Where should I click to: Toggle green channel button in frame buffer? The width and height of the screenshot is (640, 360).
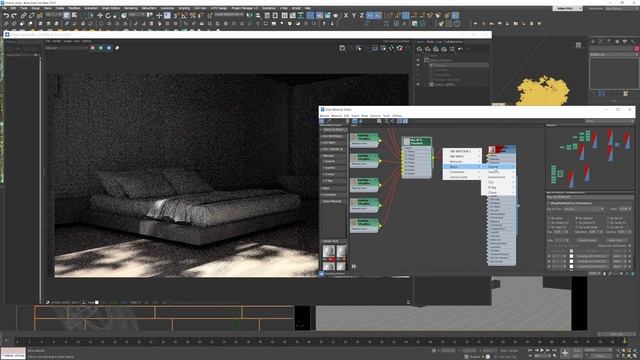pyautogui.click(x=101, y=48)
